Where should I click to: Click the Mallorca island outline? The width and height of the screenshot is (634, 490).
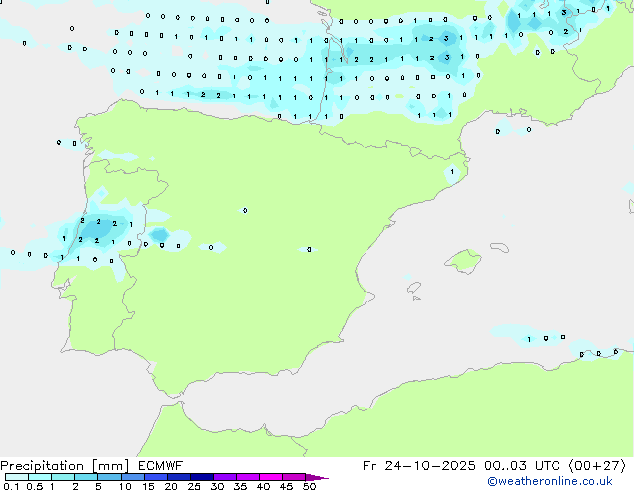point(463,261)
